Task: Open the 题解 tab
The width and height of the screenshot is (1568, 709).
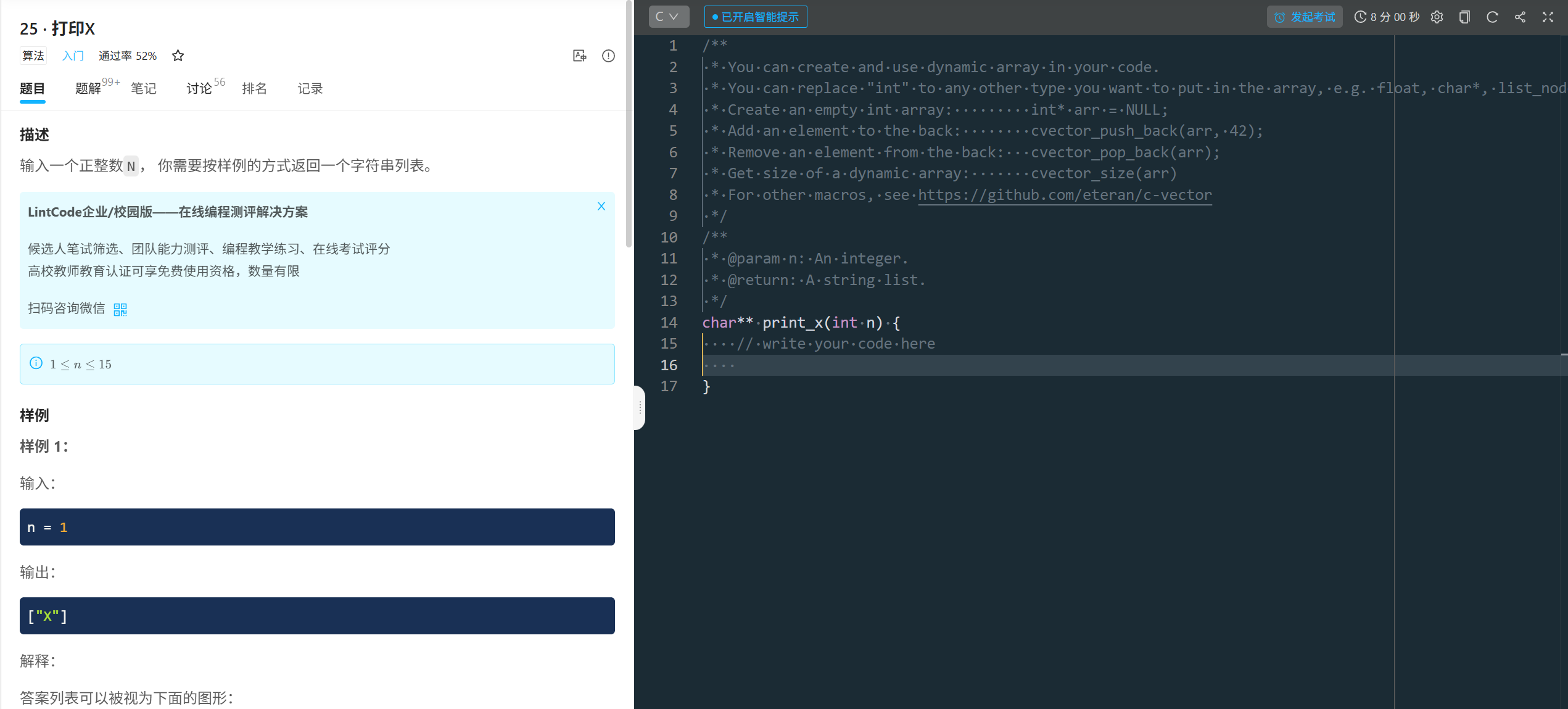Action: tap(88, 88)
